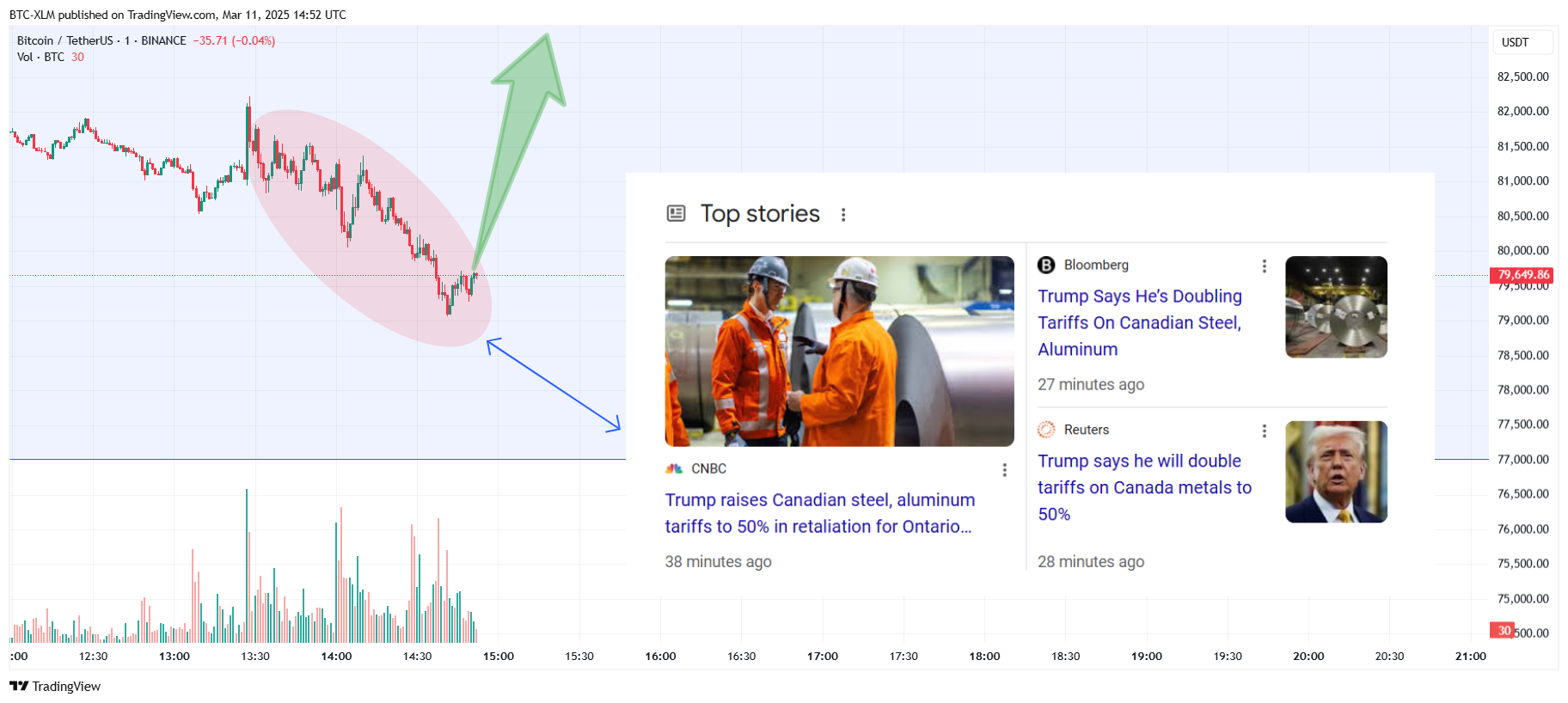Screen dimensions: 1568x703
Task: Click the Top stories heading
Action: tap(760, 214)
